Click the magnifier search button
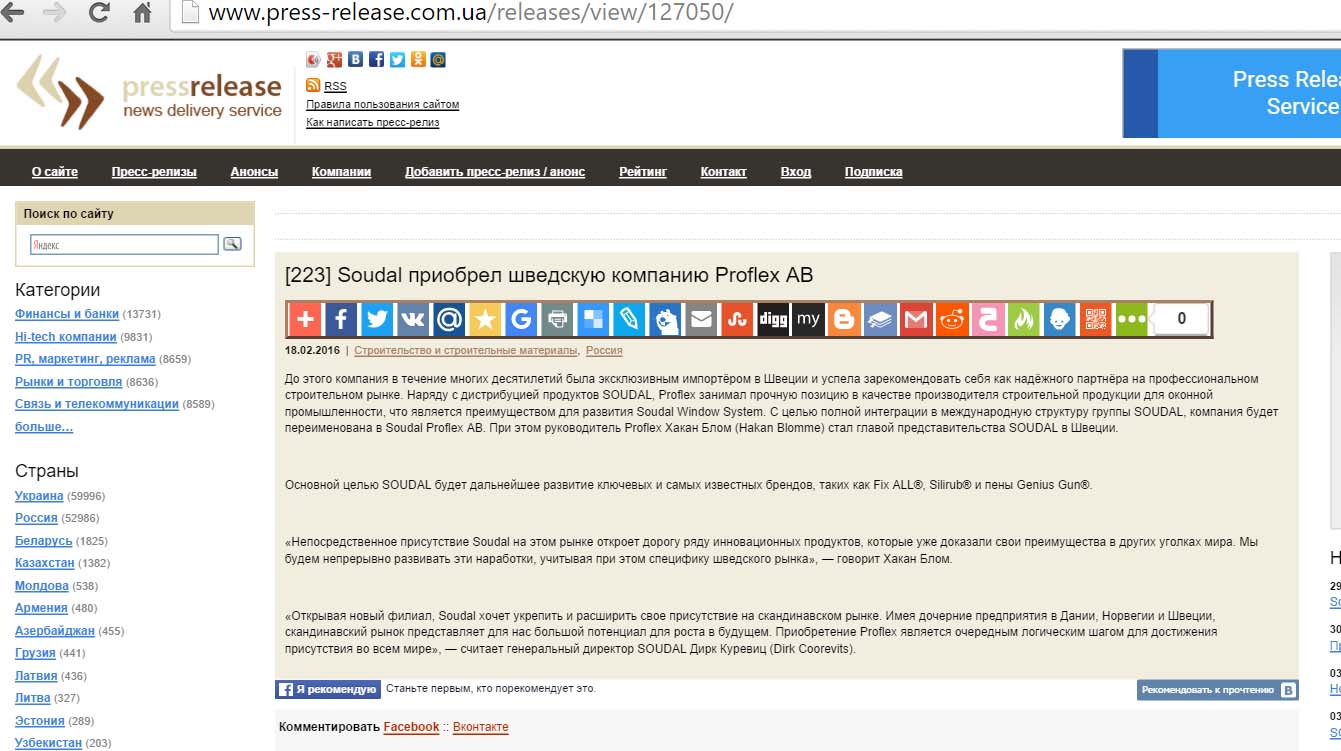This screenshot has width=1341, height=751. 232,243
